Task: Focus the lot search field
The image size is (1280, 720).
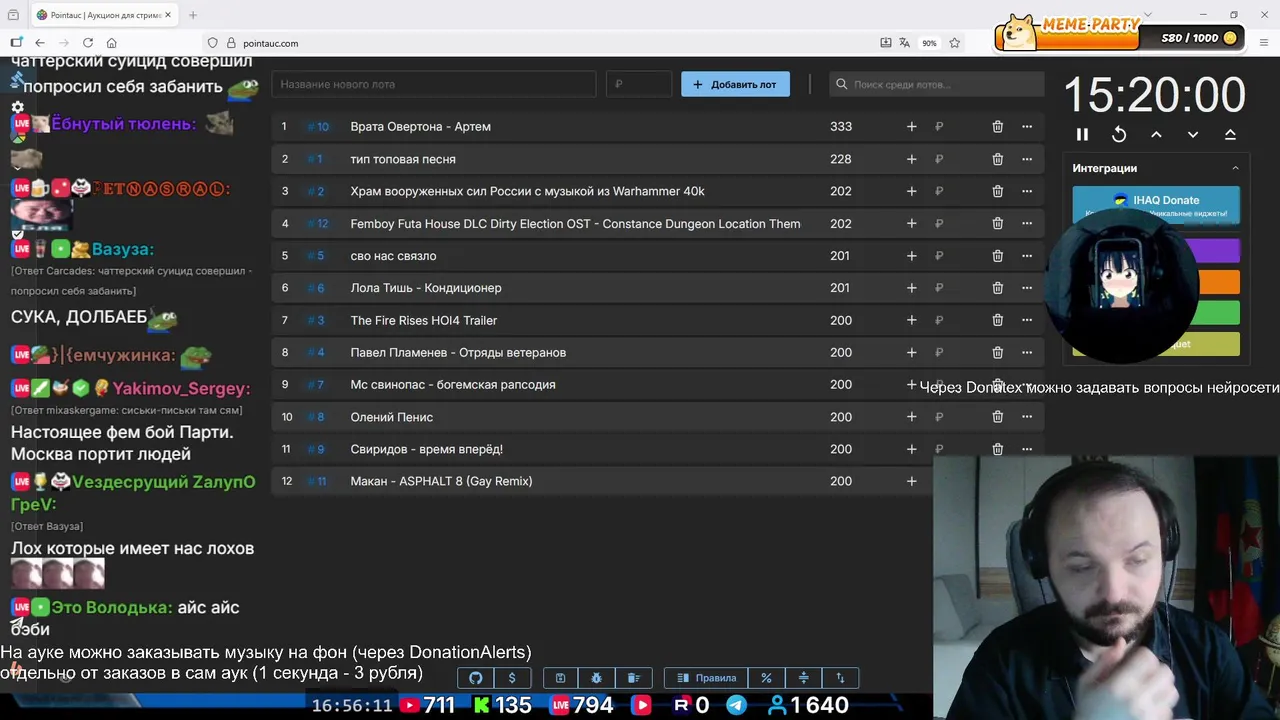Action: tap(937, 84)
